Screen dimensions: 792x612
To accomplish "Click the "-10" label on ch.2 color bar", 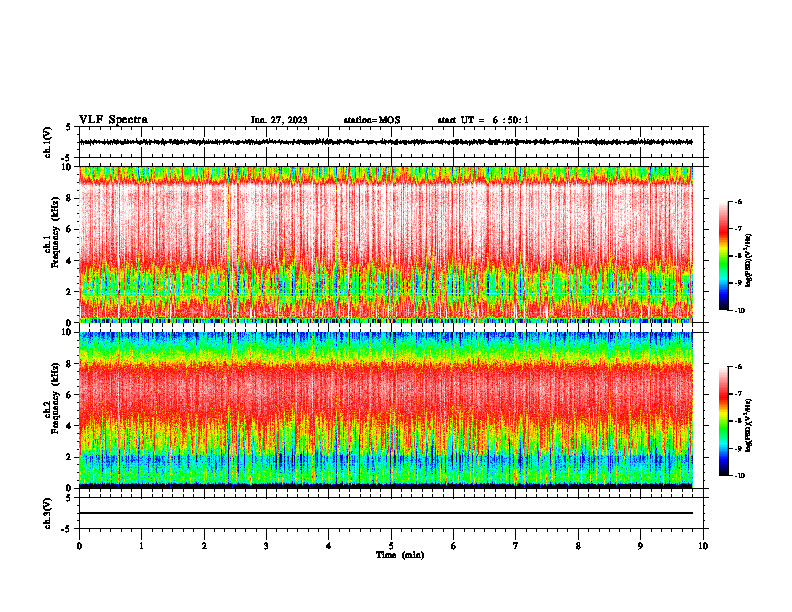I will [x=739, y=476].
